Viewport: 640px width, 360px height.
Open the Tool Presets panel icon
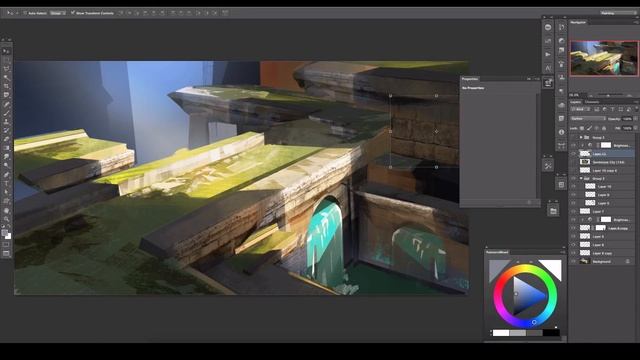point(548,166)
